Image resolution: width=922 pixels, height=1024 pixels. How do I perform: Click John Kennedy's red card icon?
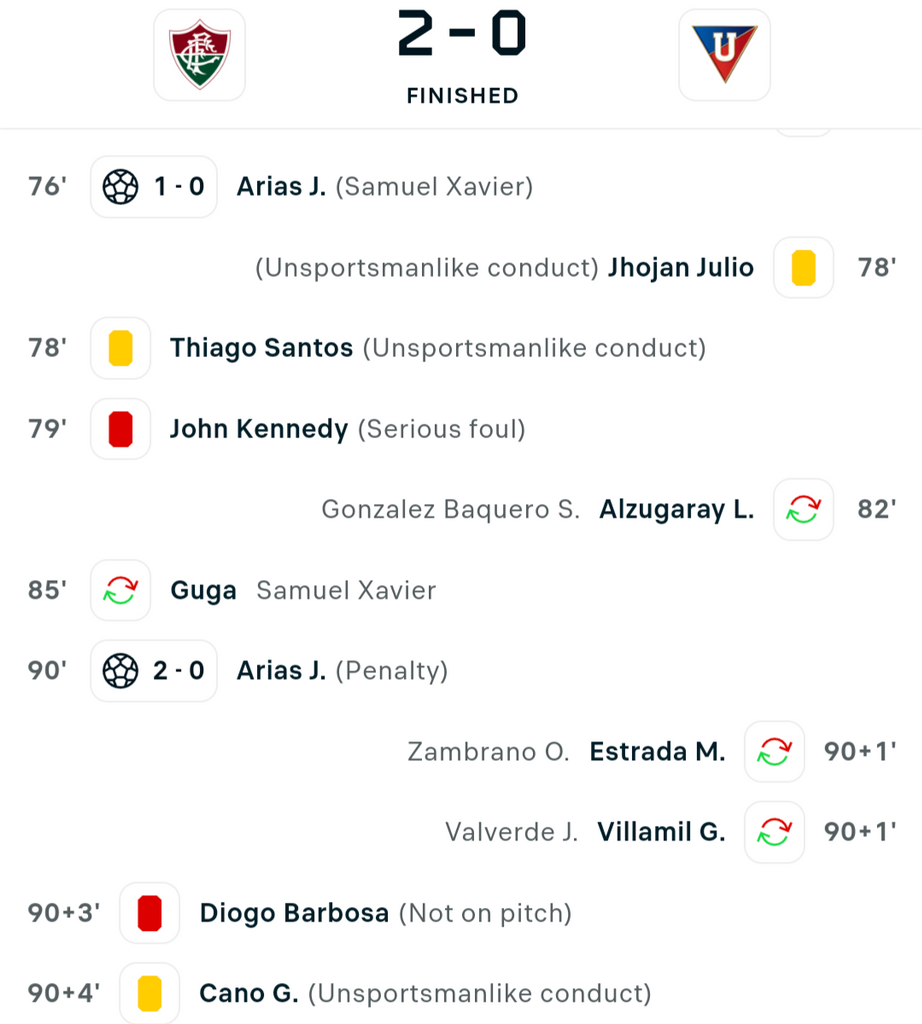pyautogui.click(x=121, y=429)
